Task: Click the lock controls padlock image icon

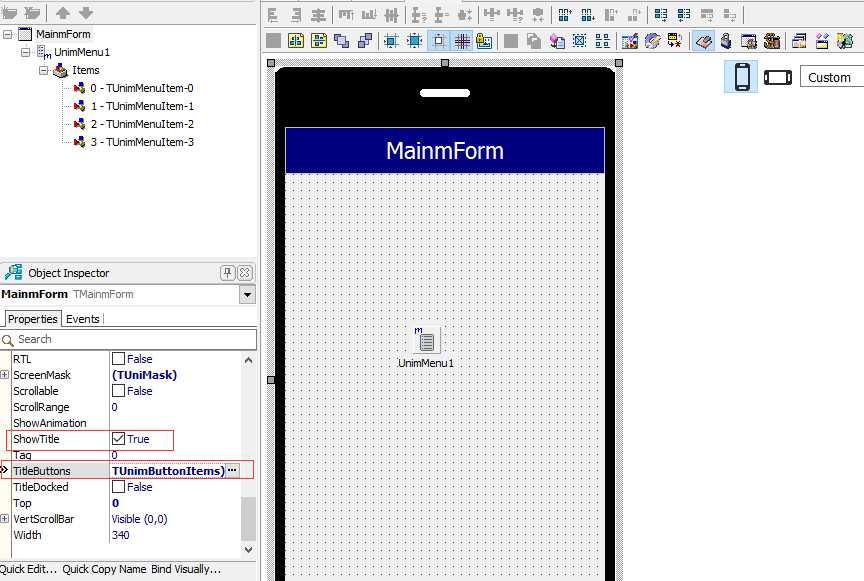Action: 484,41
